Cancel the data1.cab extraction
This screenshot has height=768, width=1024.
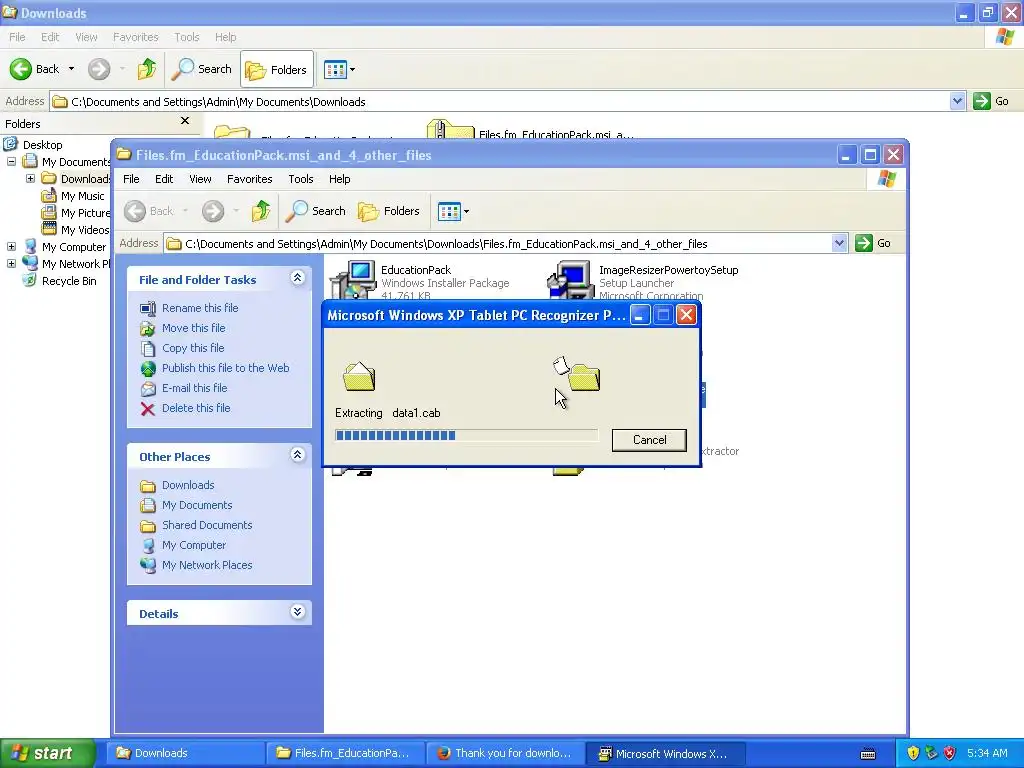(649, 440)
